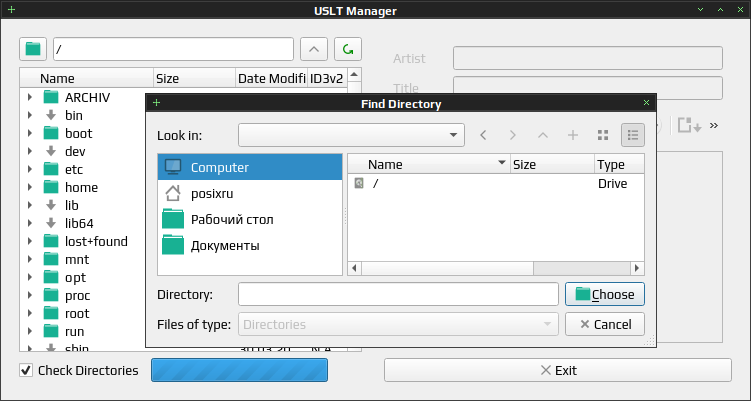
Task: Show more toolbar items via double chevron
Action: click(x=714, y=126)
